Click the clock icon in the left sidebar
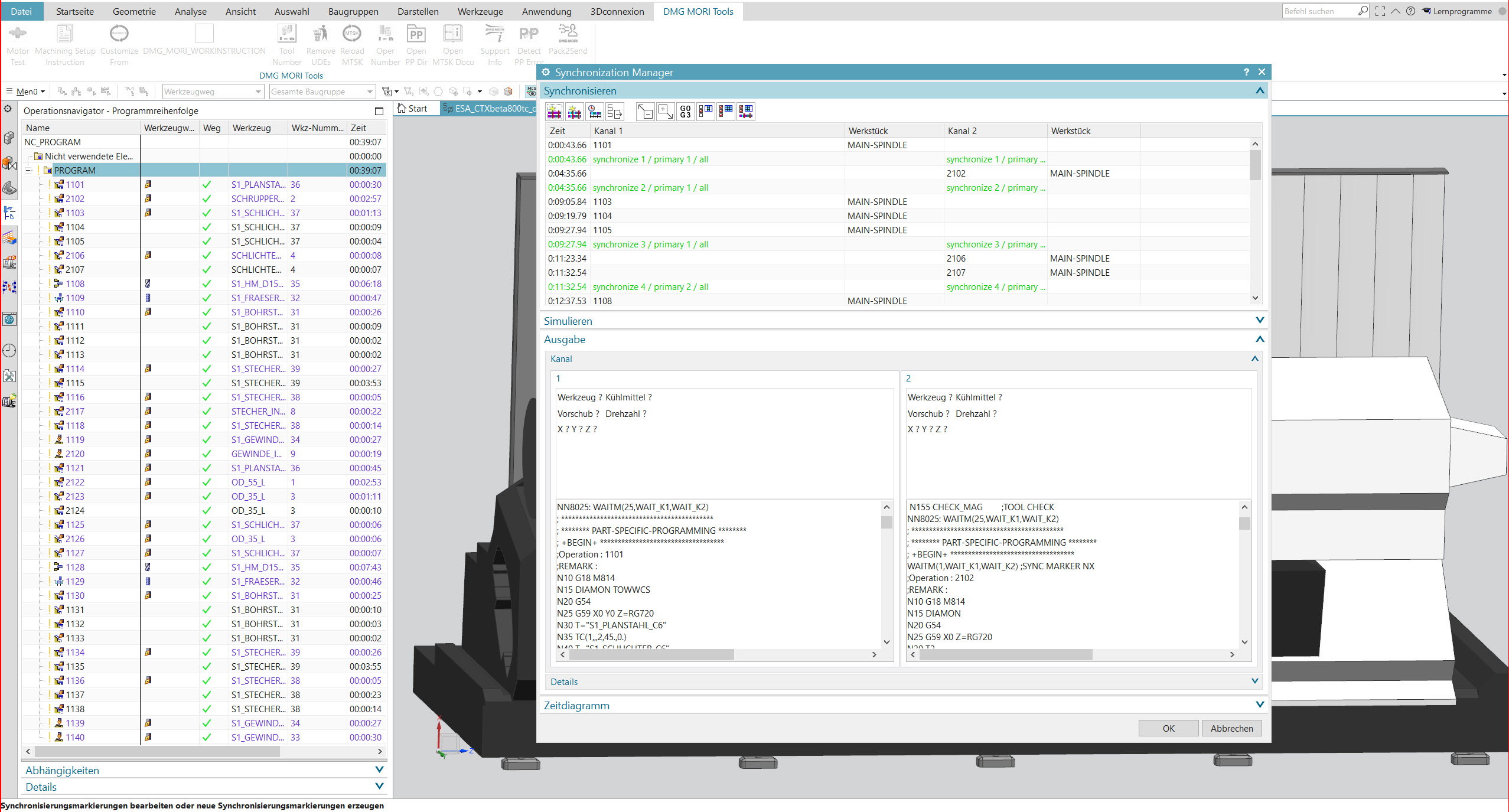The width and height of the screenshot is (1509, 812). point(9,350)
